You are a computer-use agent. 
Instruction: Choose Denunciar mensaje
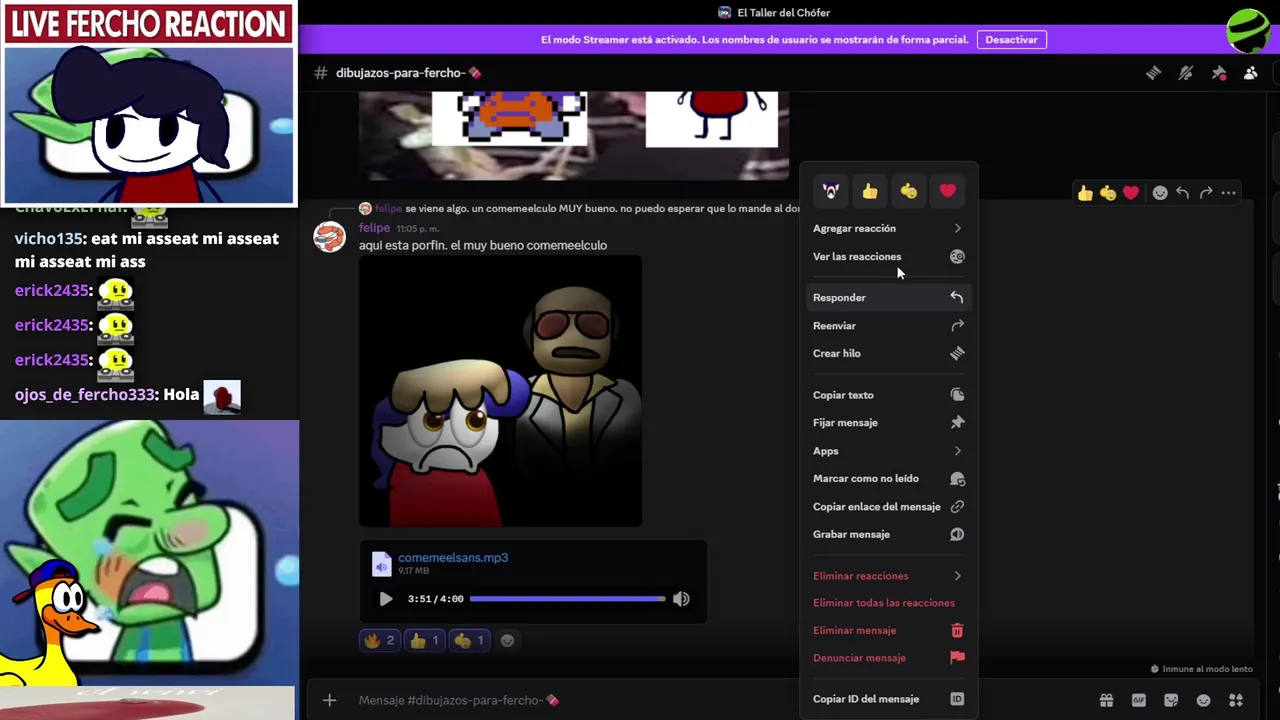888,658
